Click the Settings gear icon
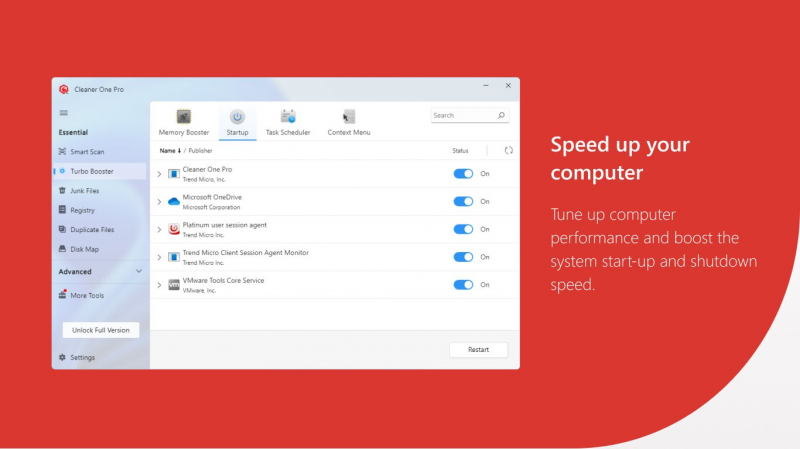 [x=62, y=357]
